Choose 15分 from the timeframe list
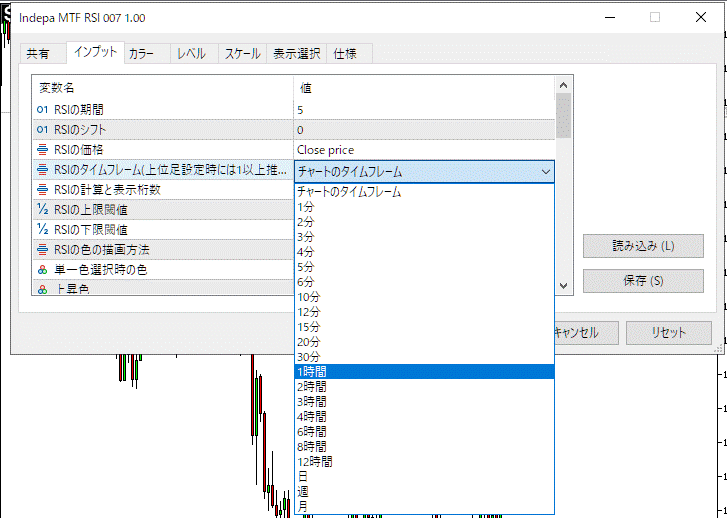727x518 pixels. pyautogui.click(x=424, y=326)
